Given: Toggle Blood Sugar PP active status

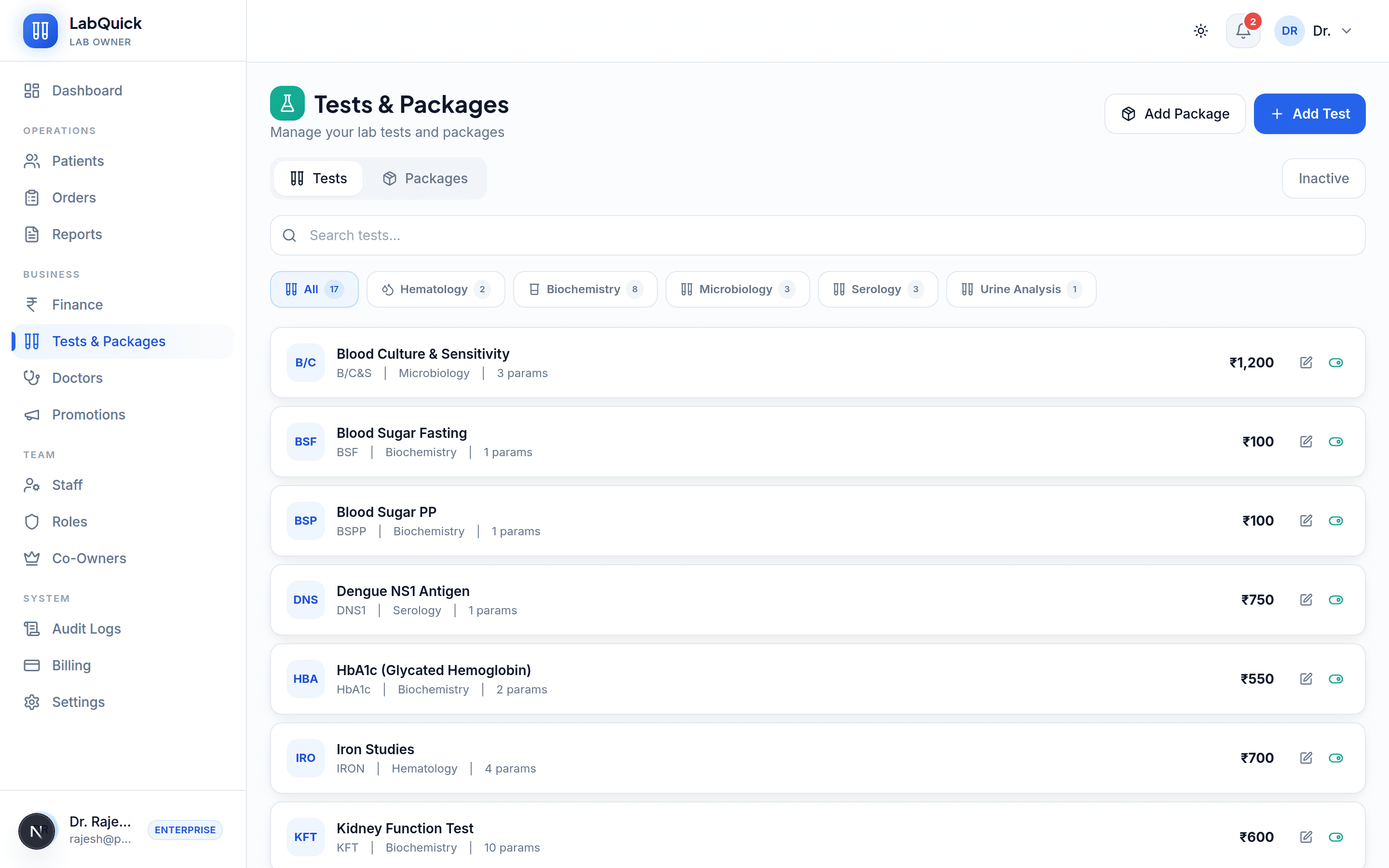Looking at the screenshot, I should coord(1335,521).
